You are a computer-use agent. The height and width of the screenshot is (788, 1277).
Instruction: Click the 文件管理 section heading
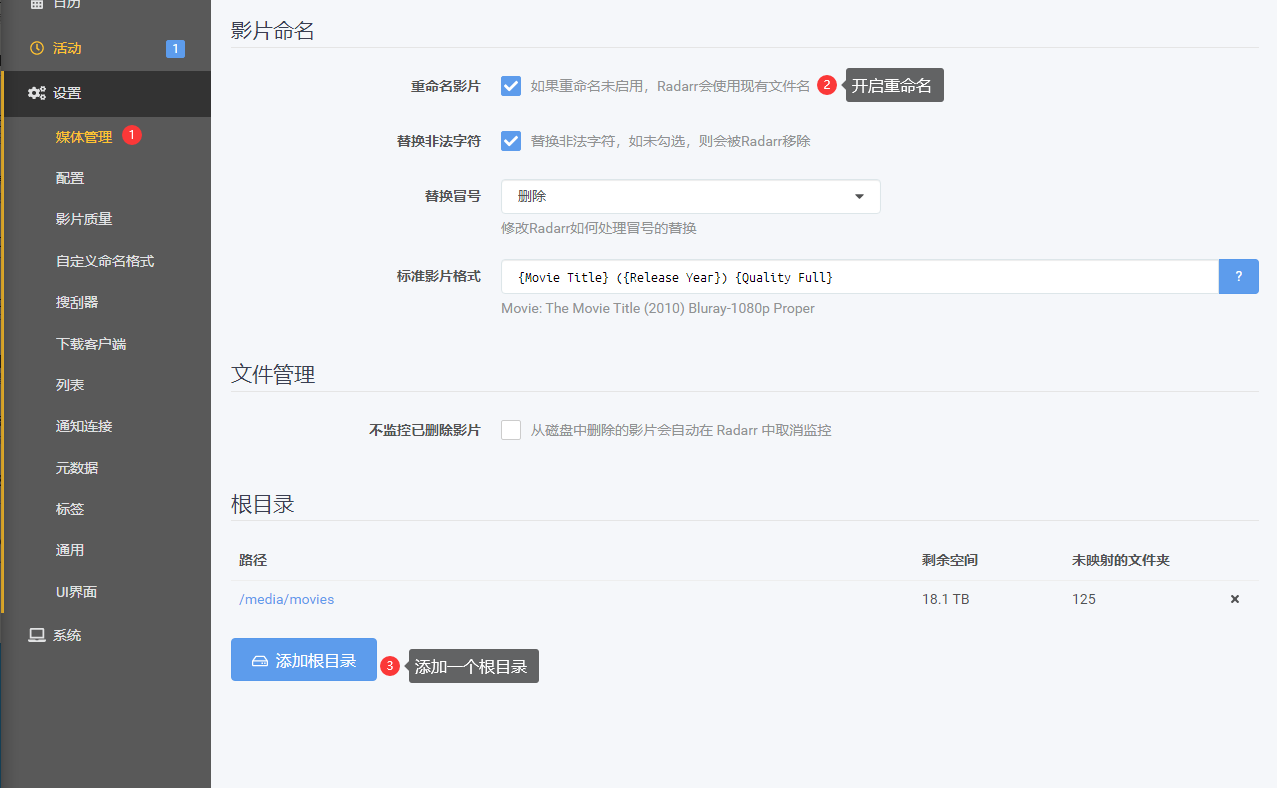(x=273, y=375)
